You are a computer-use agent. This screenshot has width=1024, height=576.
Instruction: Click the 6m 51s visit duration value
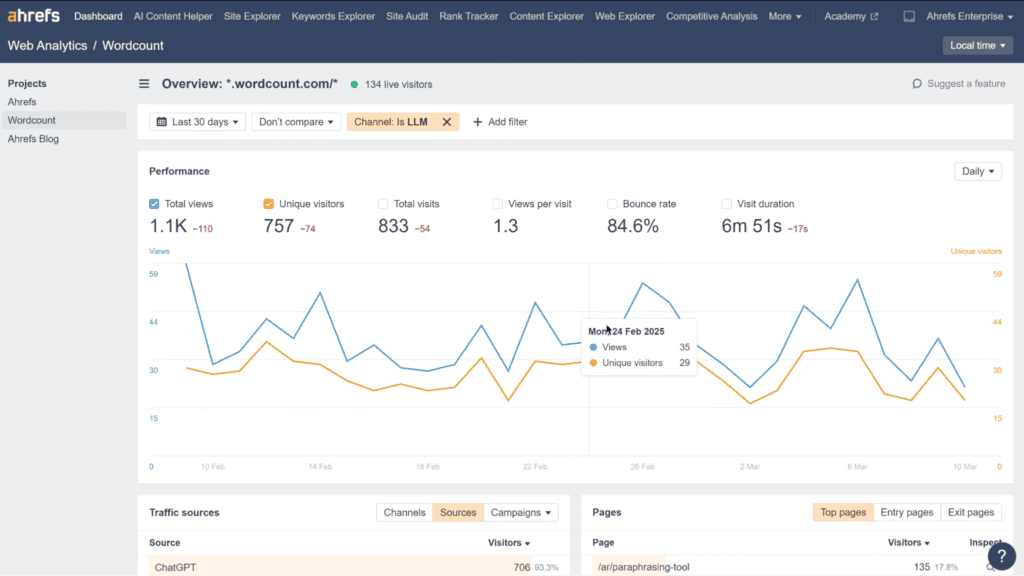point(752,226)
